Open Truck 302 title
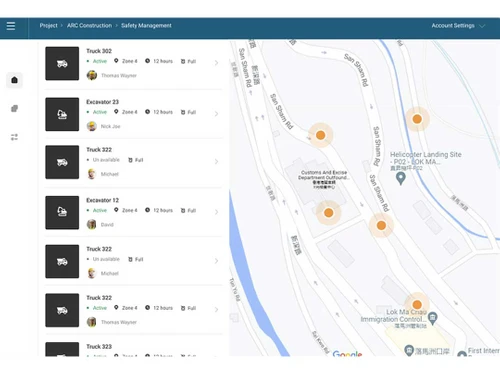 [99, 51]
